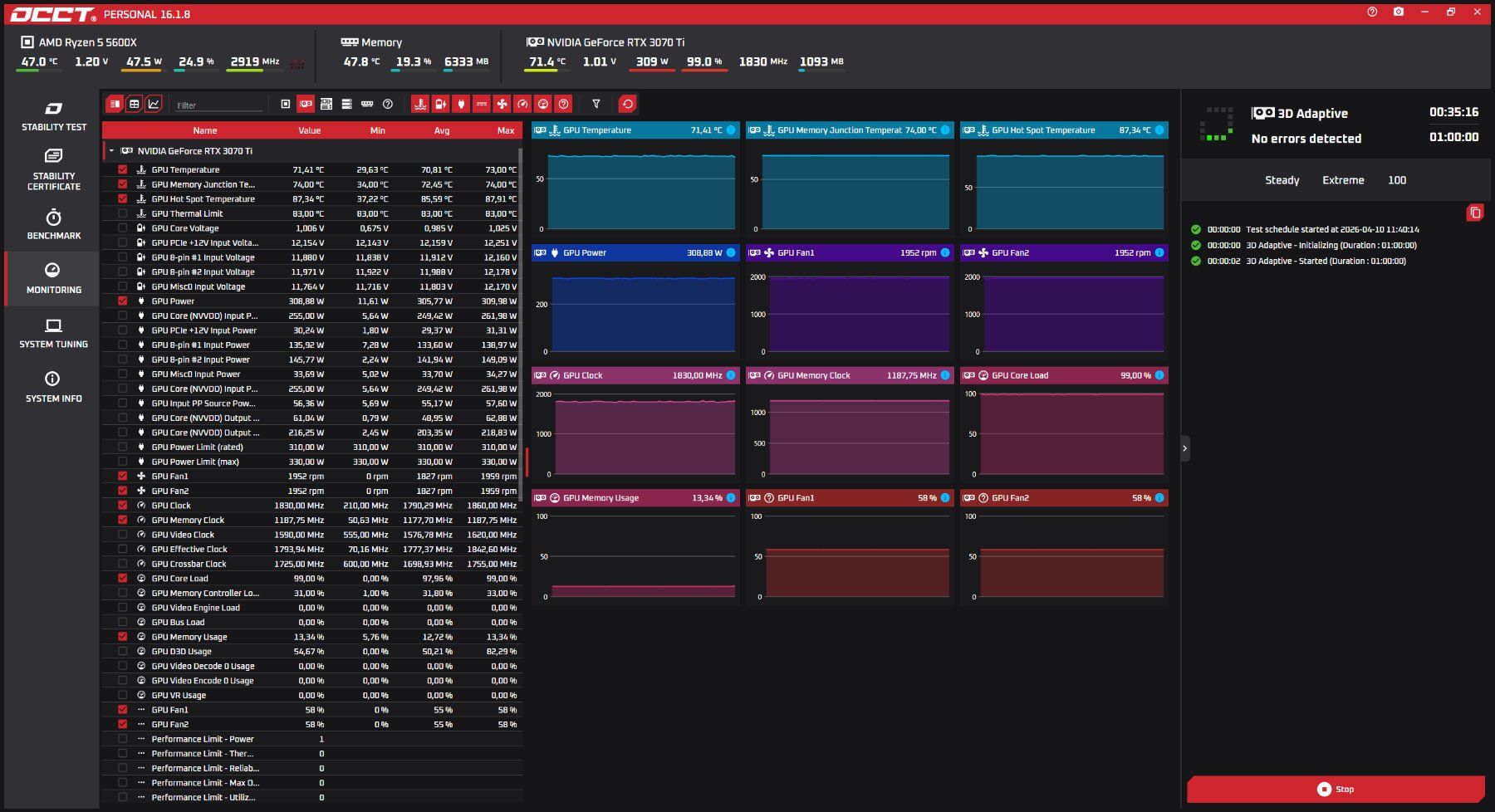Sort the sensor table by Name column

click(x=205, y=130)
